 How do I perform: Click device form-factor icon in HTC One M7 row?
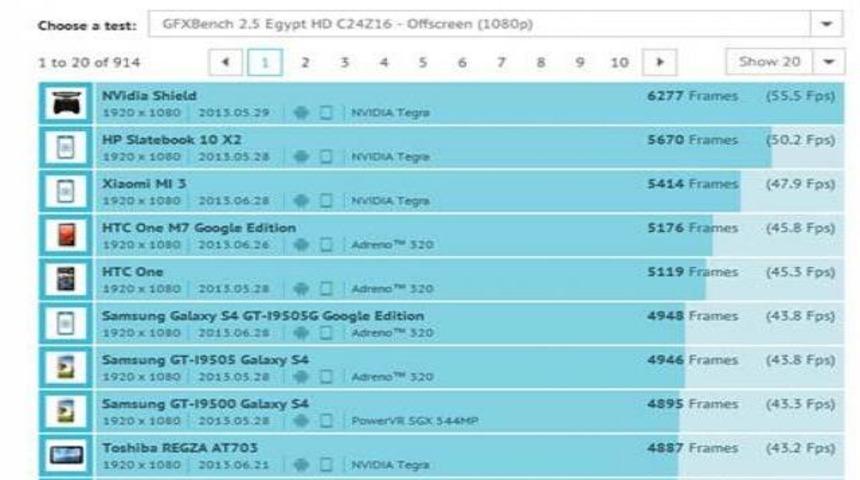(326, 245)
